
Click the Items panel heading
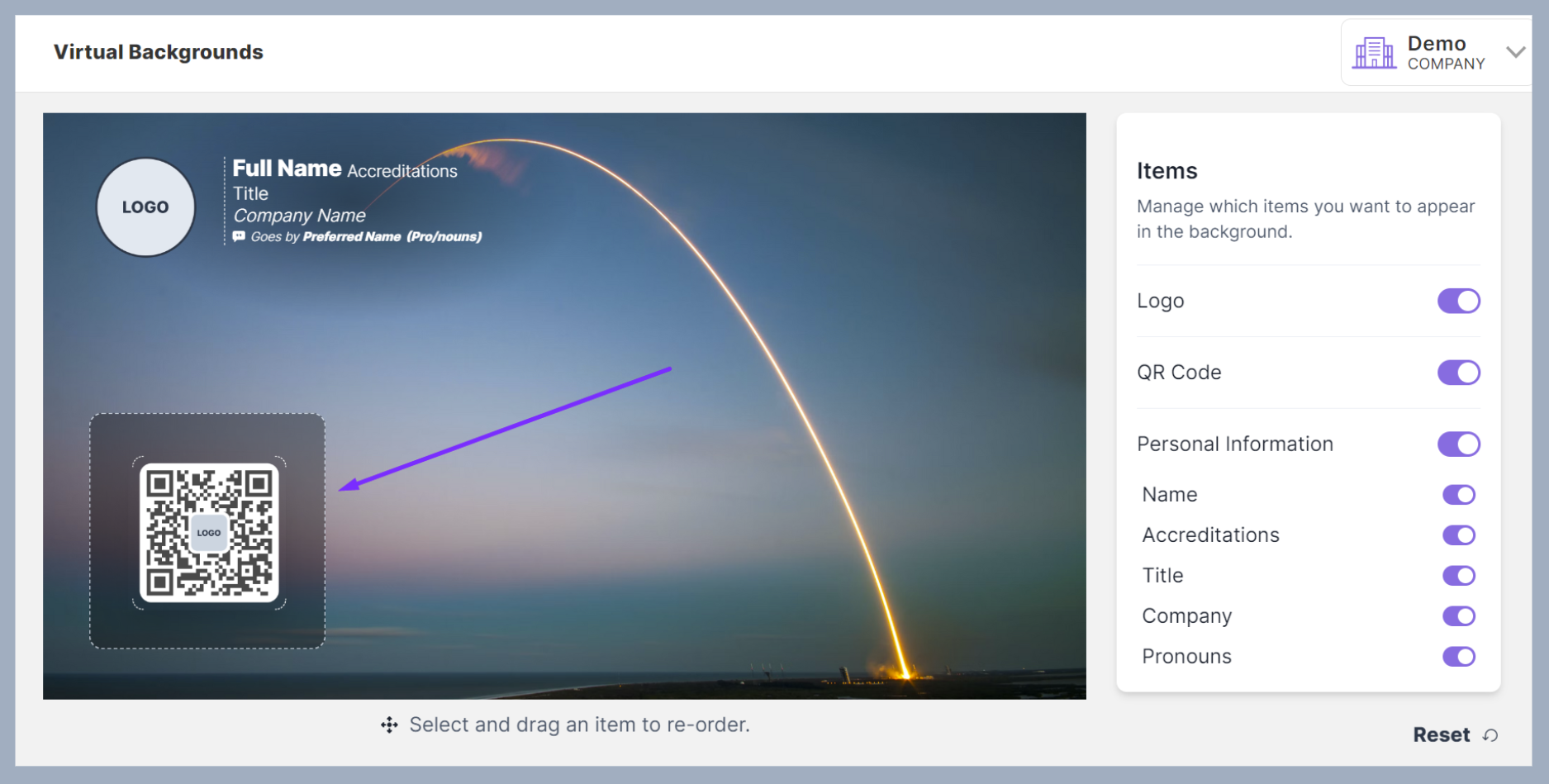pos(1167,171)
